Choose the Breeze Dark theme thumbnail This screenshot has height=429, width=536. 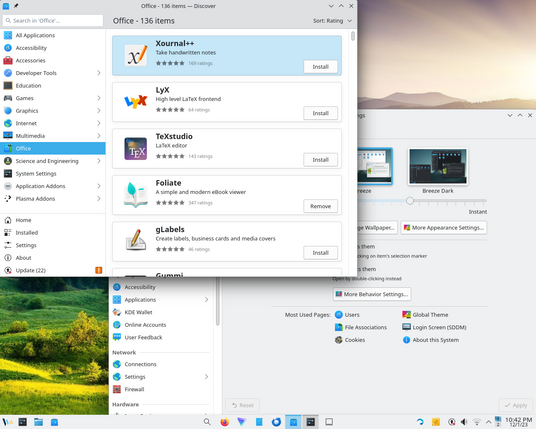click(x=438, y=166)
